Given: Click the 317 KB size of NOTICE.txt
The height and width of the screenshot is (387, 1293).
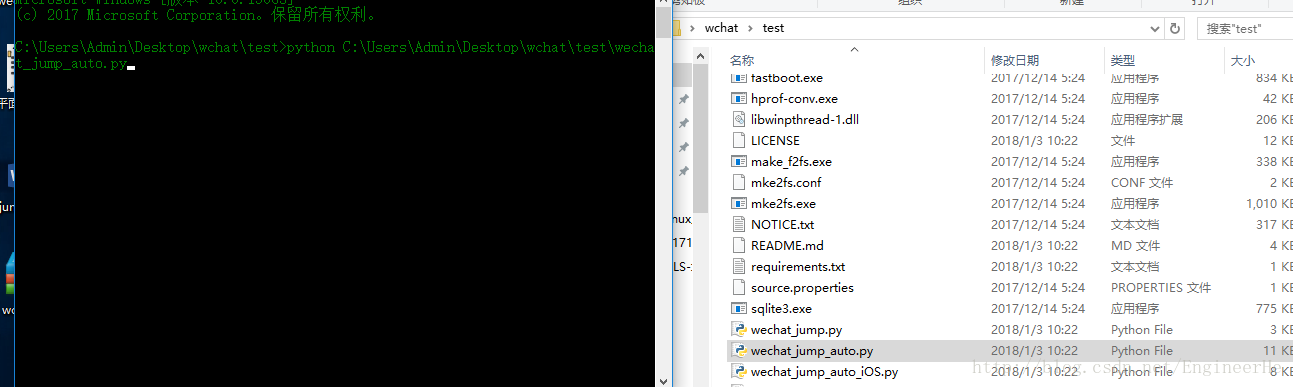Looking at the screenshot, I should (x=1274, y=224).
